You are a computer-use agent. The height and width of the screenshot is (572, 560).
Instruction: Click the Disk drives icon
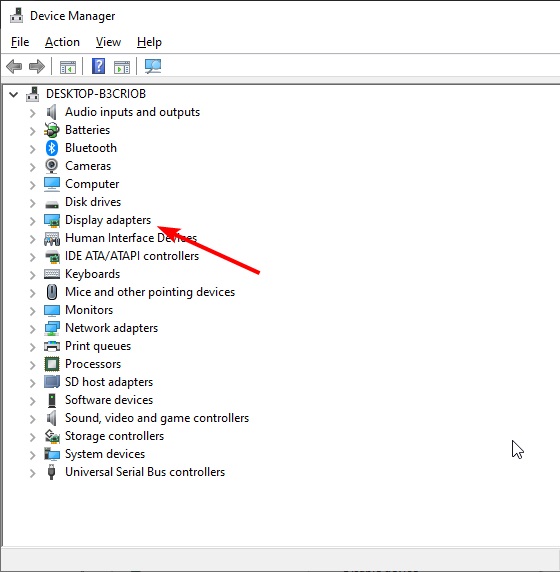pos(52,204)
